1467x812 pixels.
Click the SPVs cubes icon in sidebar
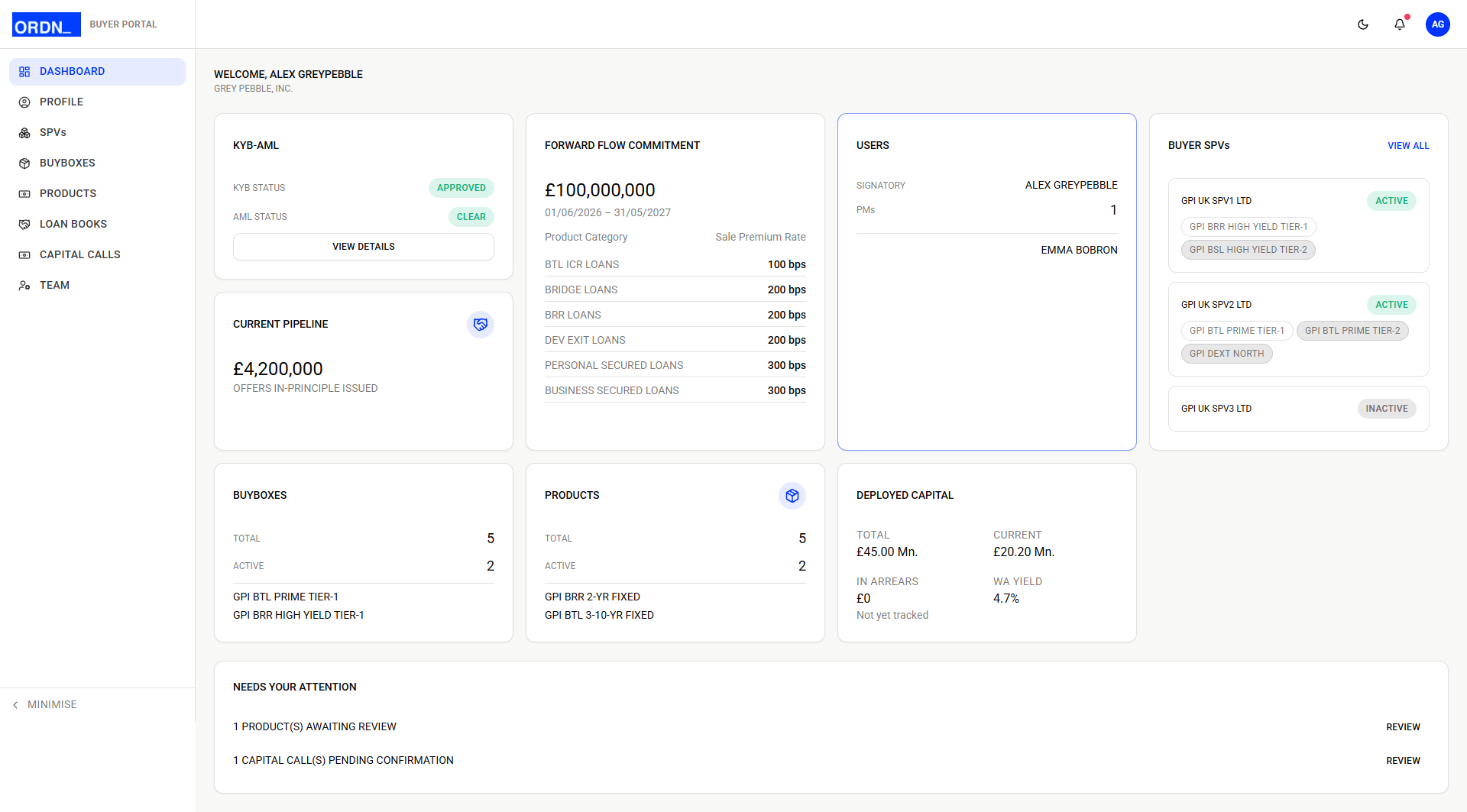[24, 133]
